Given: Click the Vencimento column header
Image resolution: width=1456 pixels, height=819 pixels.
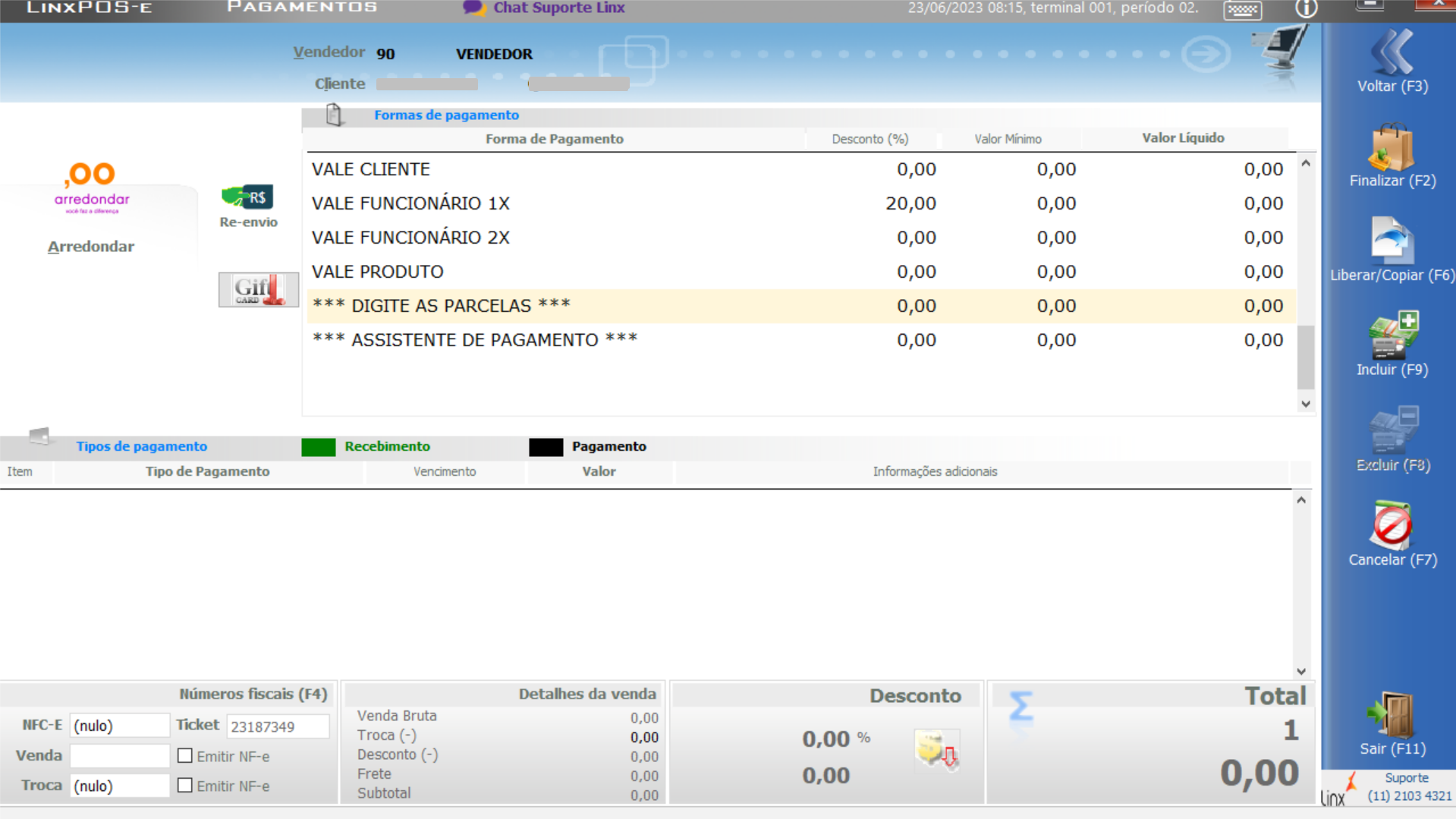Looking at the screenshot, I should coord(445,471).
